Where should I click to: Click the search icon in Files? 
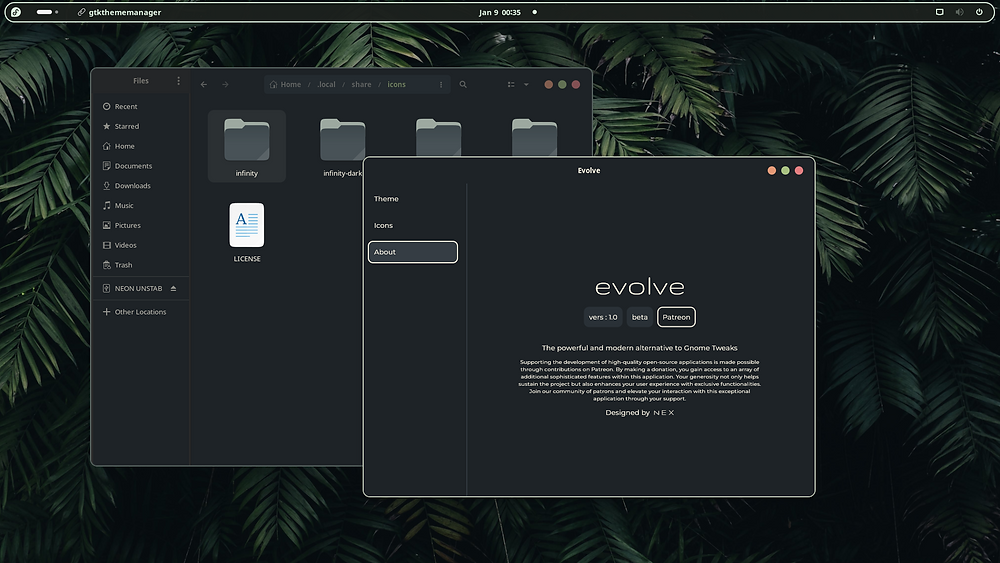463,84
